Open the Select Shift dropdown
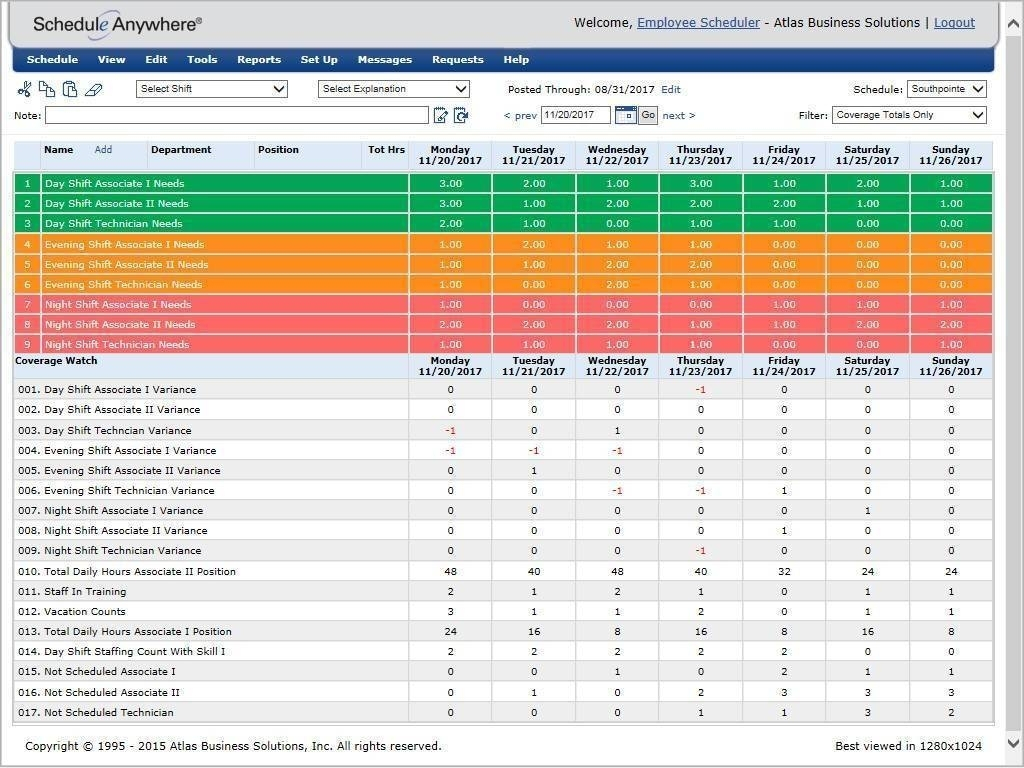The width and height of the screenshot is (1024, 768). point(212,89)
